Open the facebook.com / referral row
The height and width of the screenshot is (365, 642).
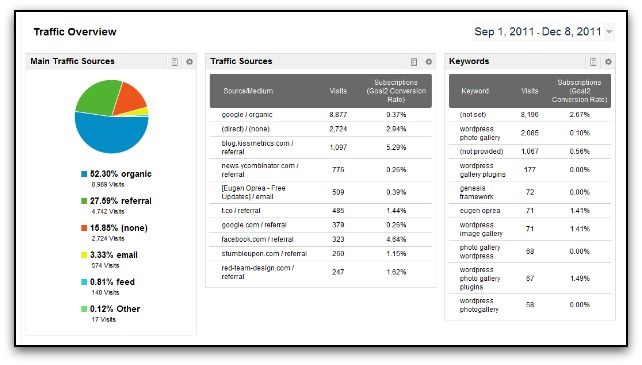[x=321, y=239]
